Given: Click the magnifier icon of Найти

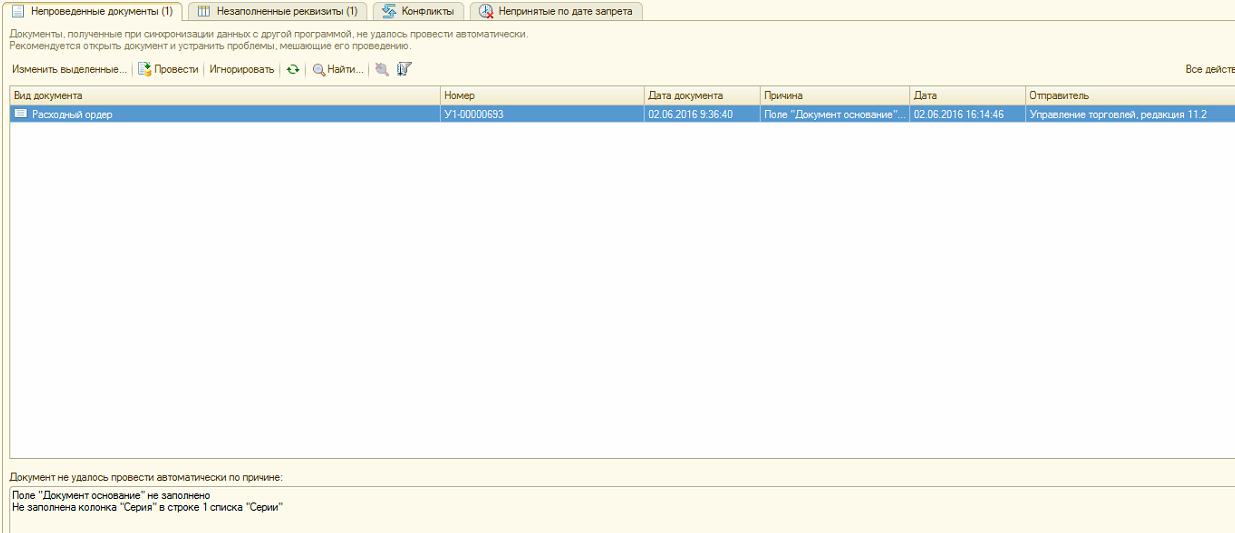Looking at the screenshot, I should [x=319, y=70].
